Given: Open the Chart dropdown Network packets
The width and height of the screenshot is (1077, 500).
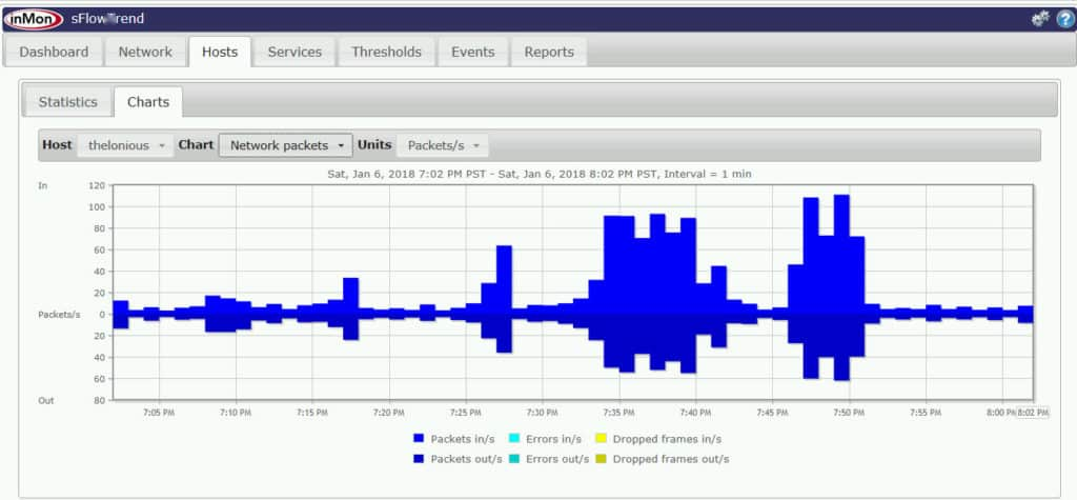Looking at the screenshot, I should pos(286,145).
